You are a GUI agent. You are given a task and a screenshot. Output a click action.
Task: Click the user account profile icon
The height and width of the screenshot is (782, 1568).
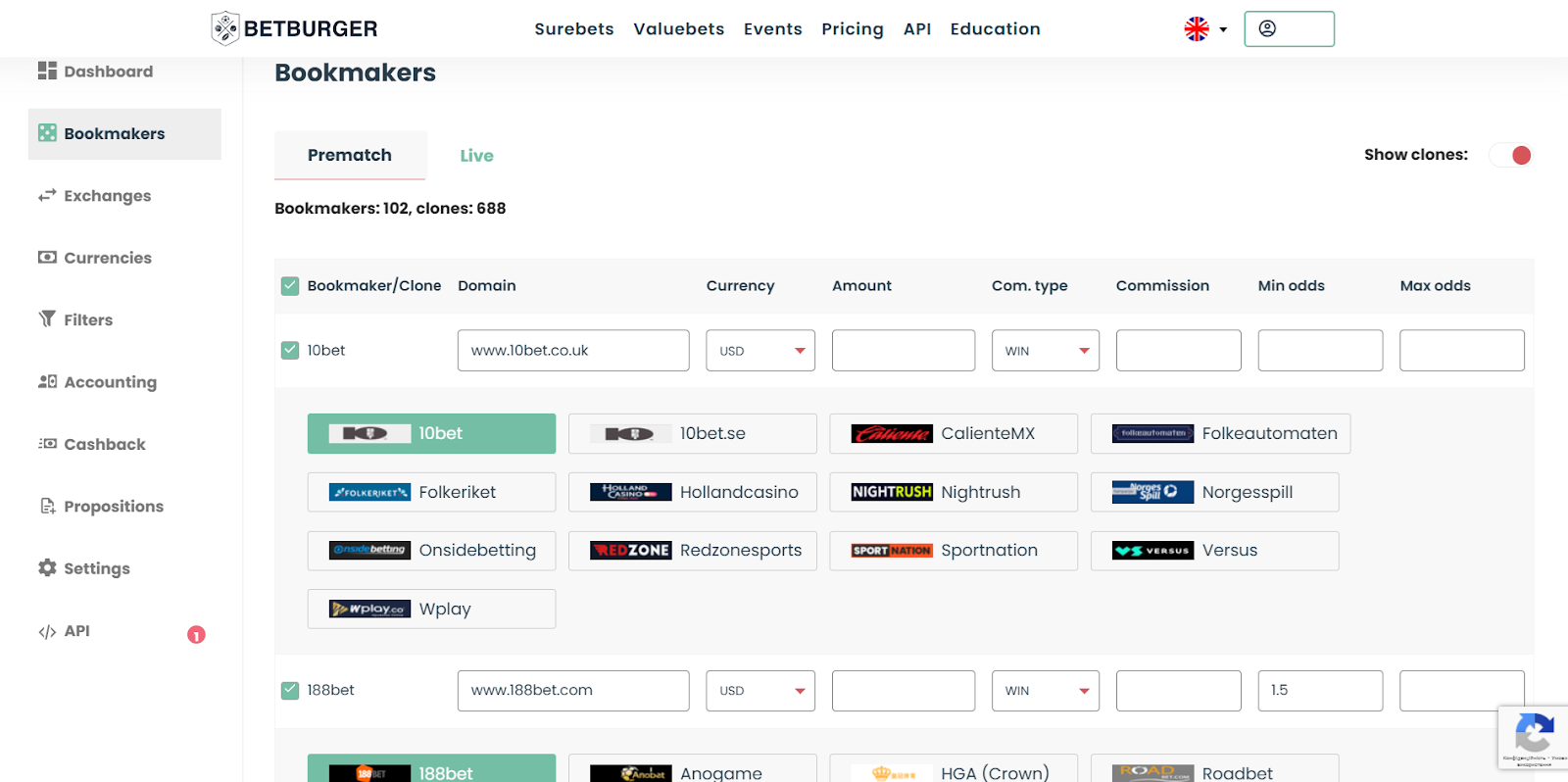click(x=1267, y=28)
